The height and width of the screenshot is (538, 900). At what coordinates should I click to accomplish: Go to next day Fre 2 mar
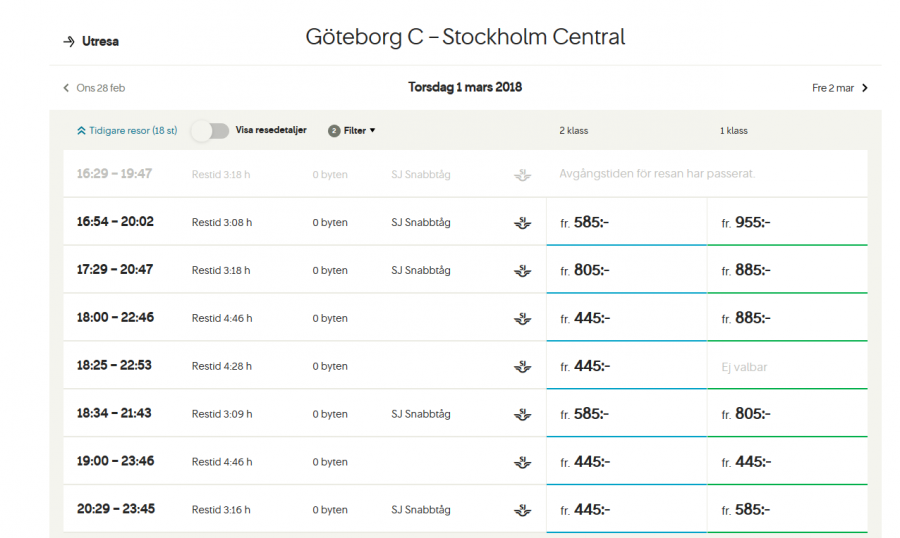[840, 88]
